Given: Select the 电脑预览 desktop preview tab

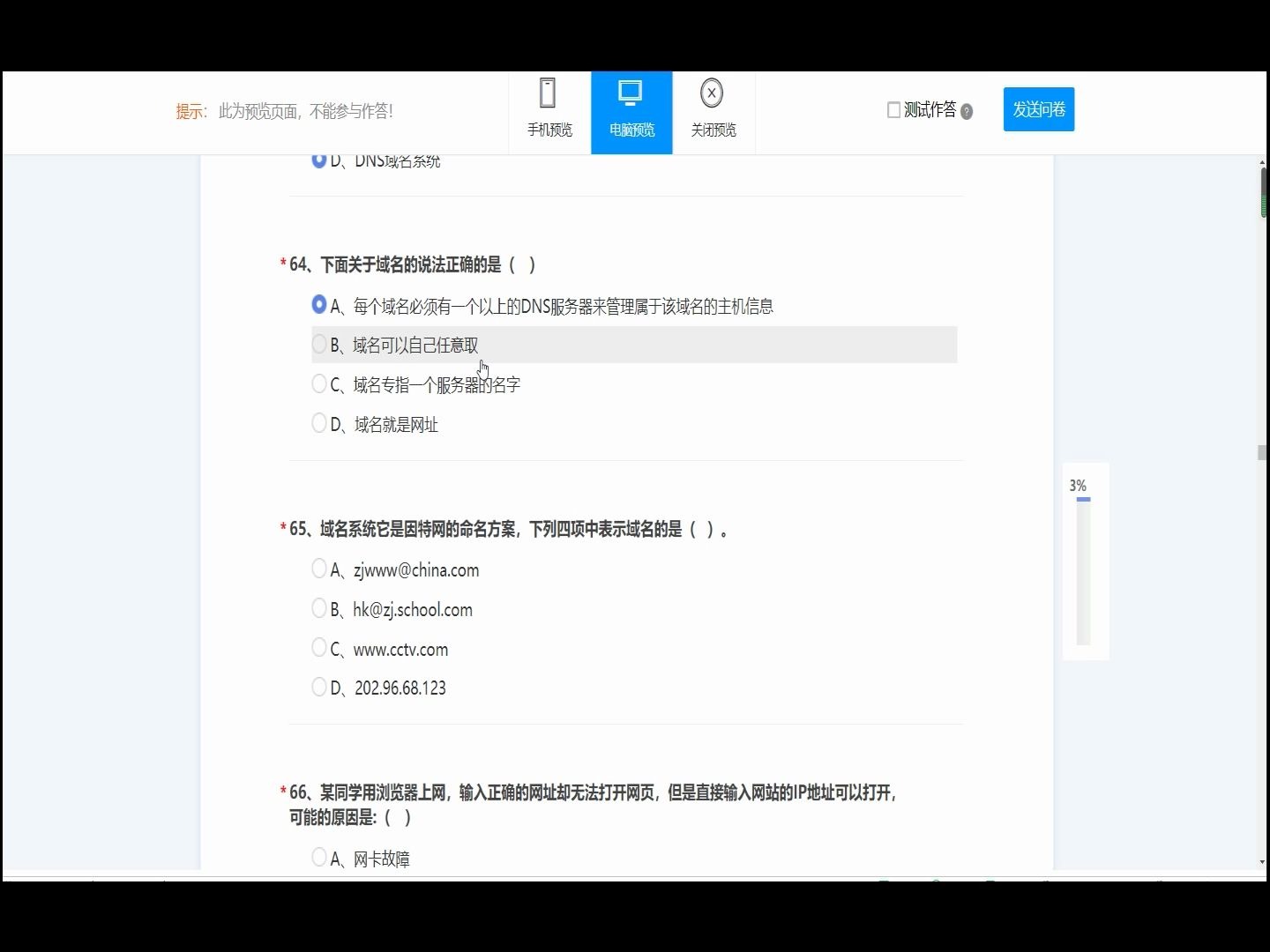Looking at the screenshot, I should 631,113.
